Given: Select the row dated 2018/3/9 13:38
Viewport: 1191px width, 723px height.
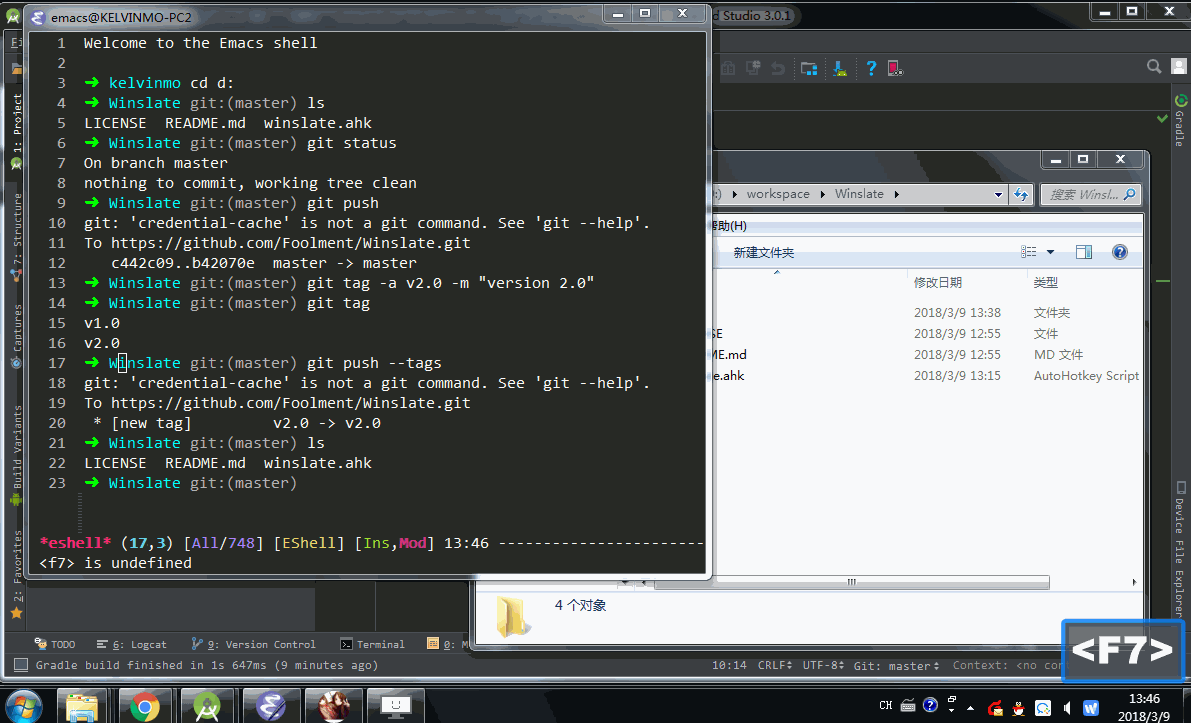Looking at the screenshot, I should (x=925, y=312).
